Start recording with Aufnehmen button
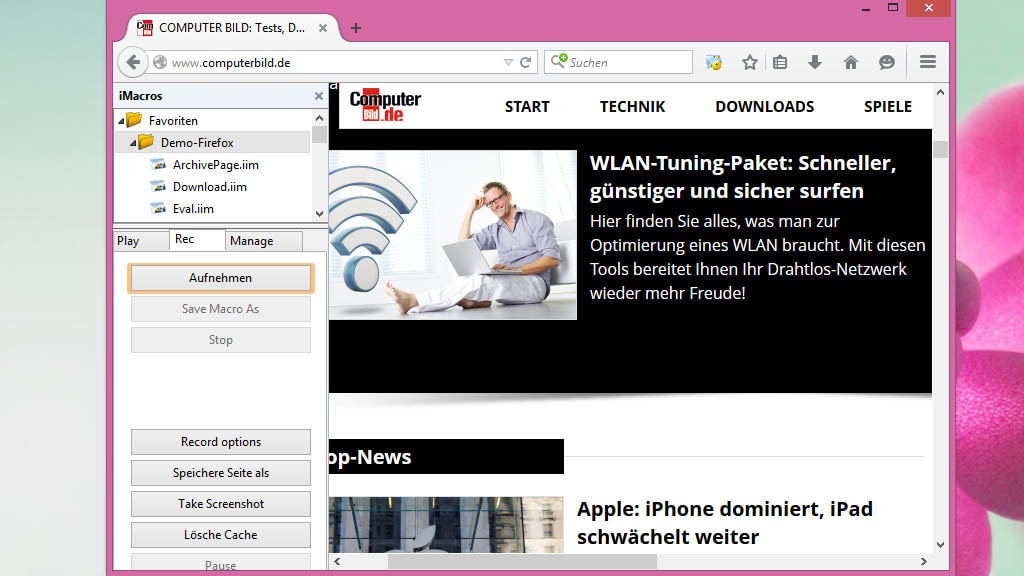 click(221, 278)
